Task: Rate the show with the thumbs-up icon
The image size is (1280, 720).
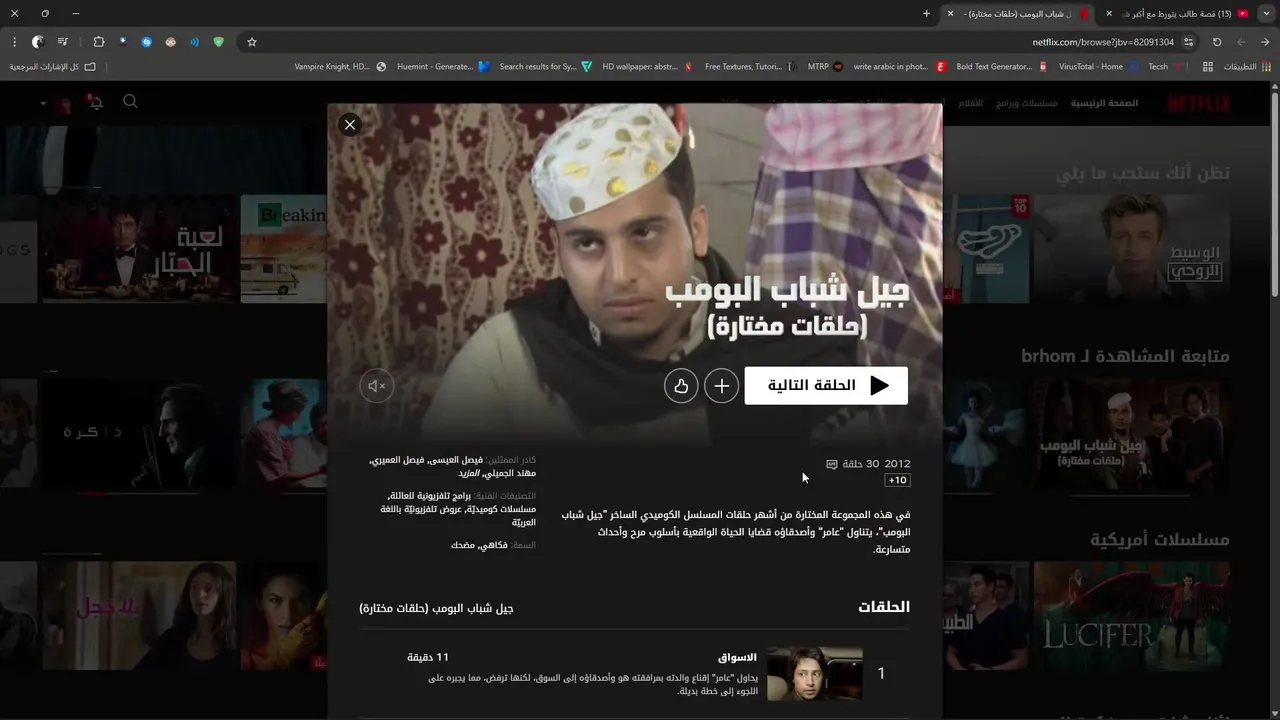Action: click(x=681, y=386)
